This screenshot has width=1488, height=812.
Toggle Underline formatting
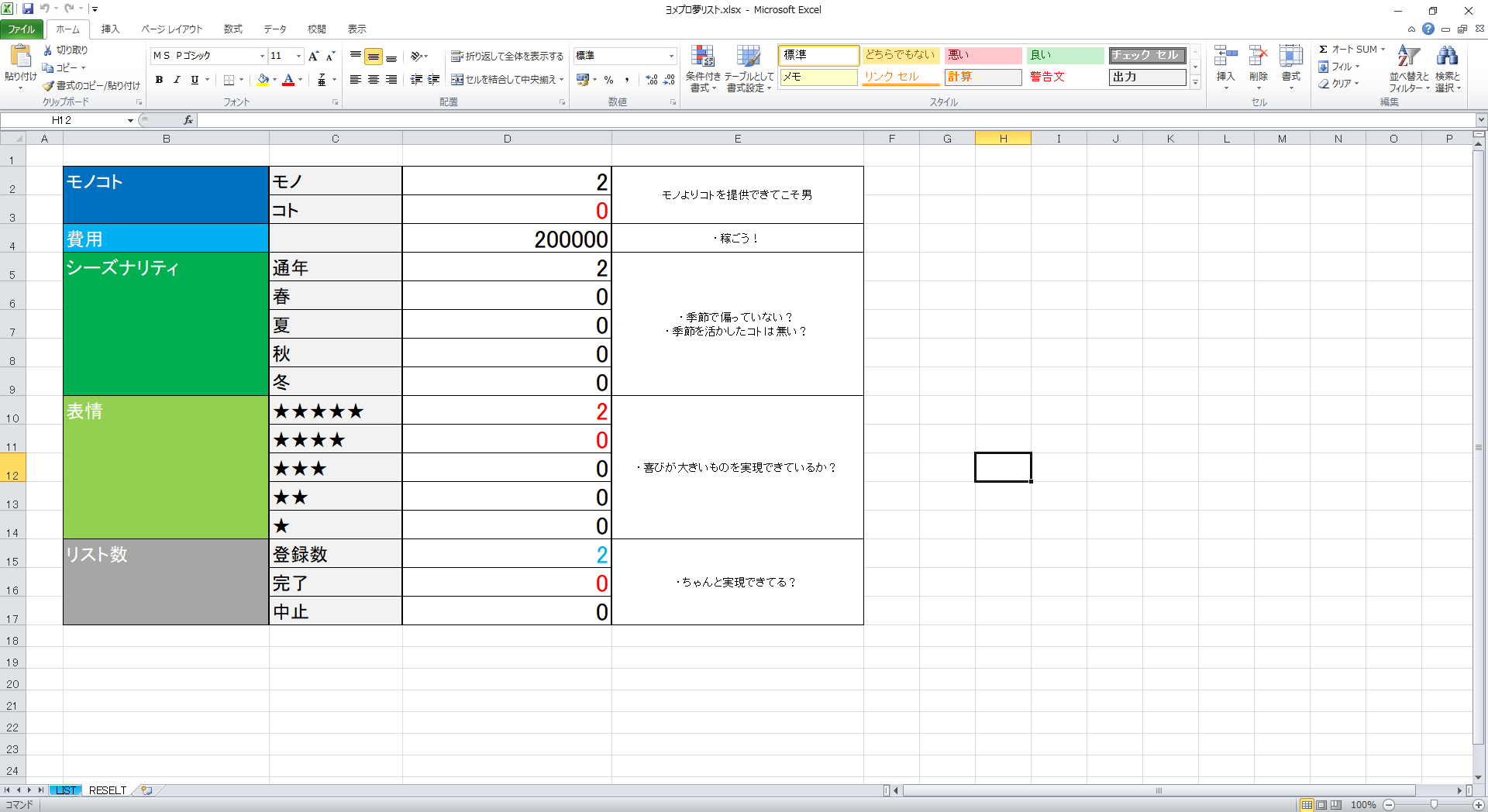195,79
